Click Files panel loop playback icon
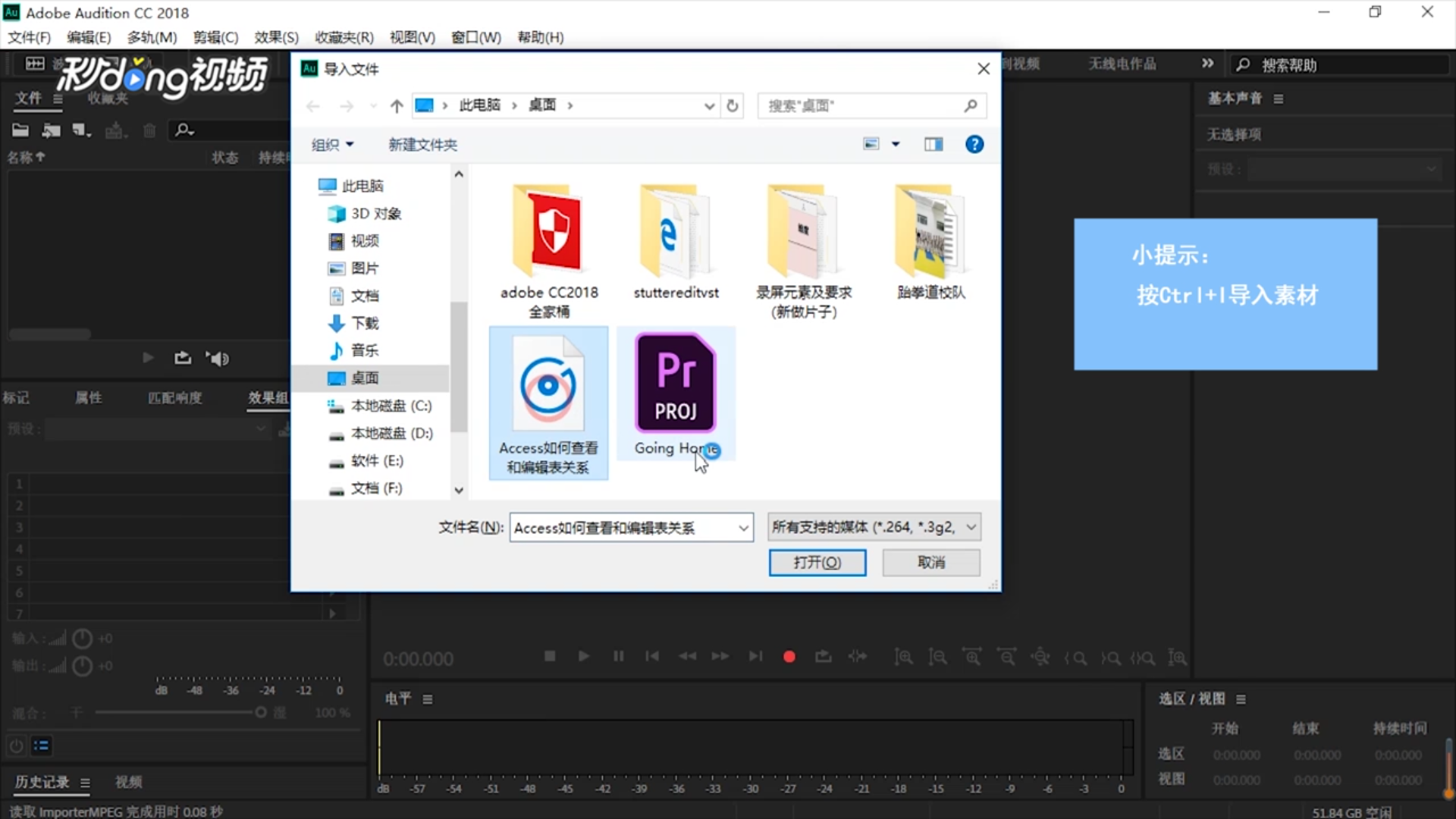The width and height of the screenshot is (1456, 819). pos(183,358)
